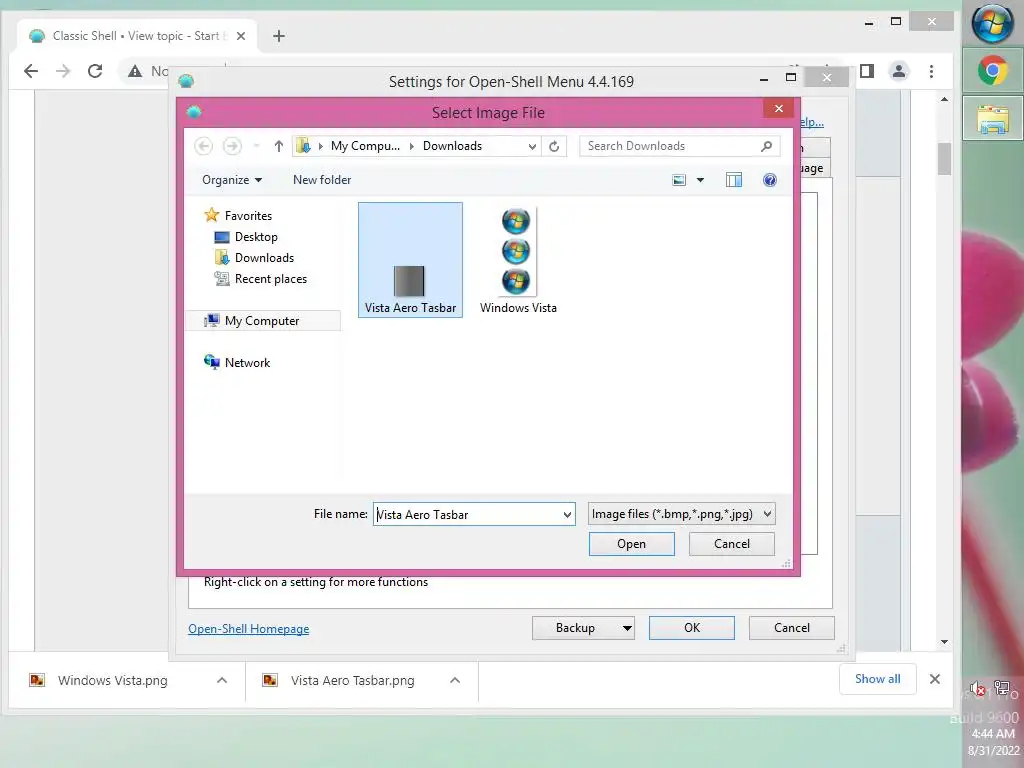This screenshot has width=1024, height=768.
Task: Expand the view options dropdown arrow
Action: (x=700, y=180)
